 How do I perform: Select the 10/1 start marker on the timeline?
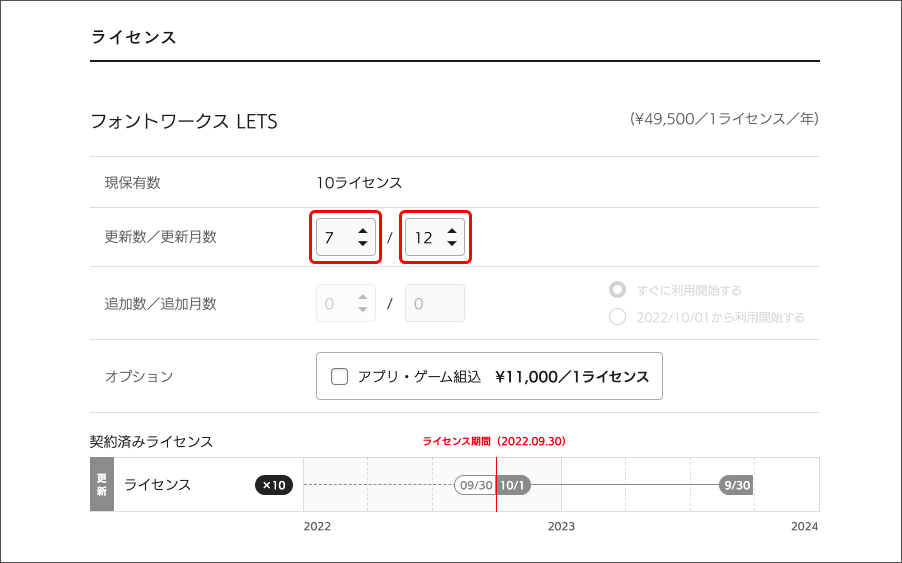(512, 485)
